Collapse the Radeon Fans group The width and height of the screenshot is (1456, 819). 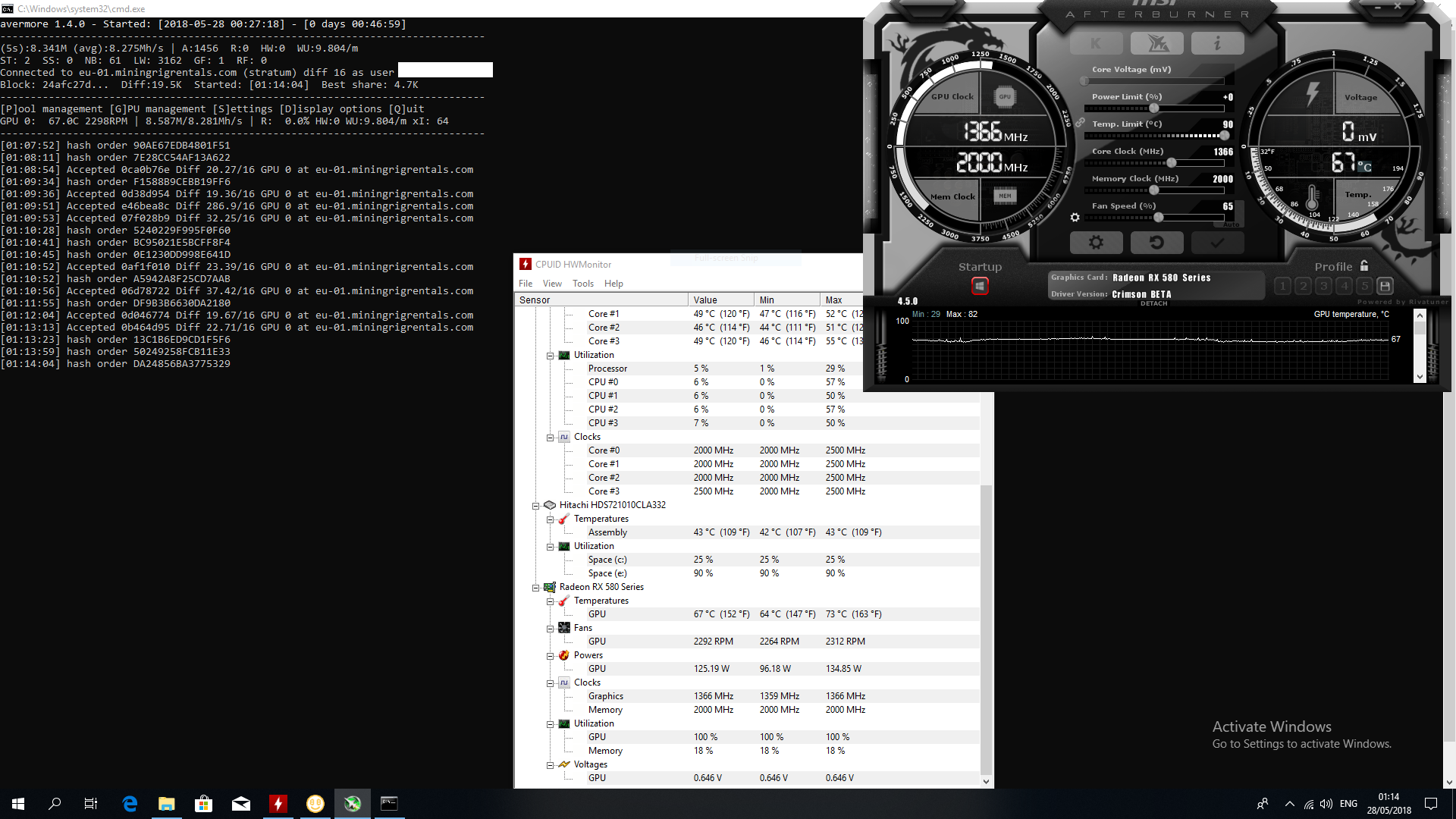tap(551, 629)
